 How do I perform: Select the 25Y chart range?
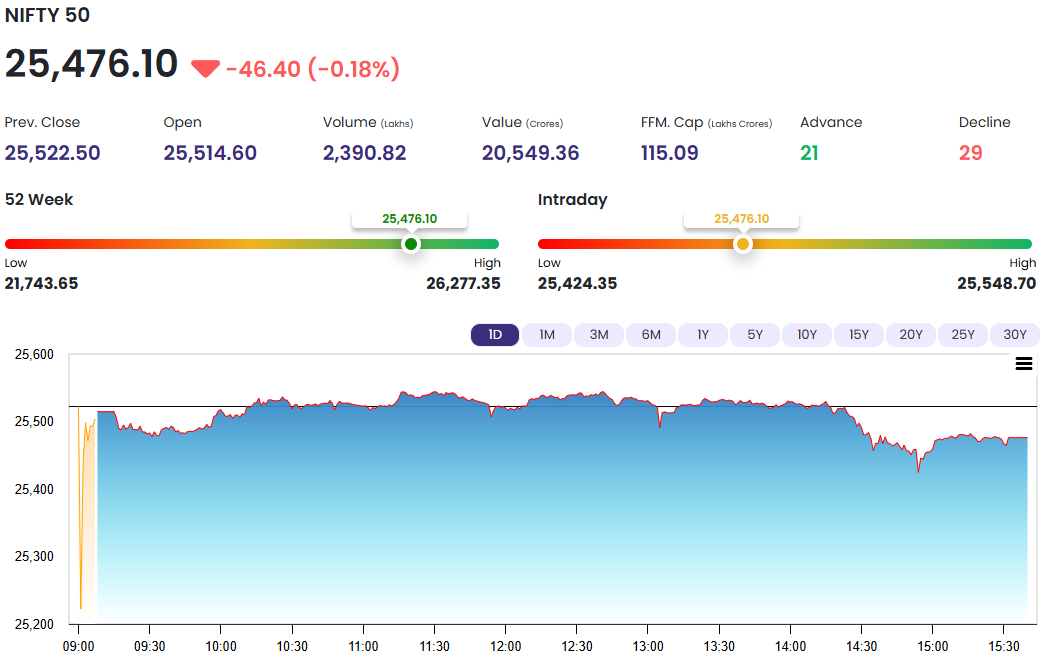[962, 335]
